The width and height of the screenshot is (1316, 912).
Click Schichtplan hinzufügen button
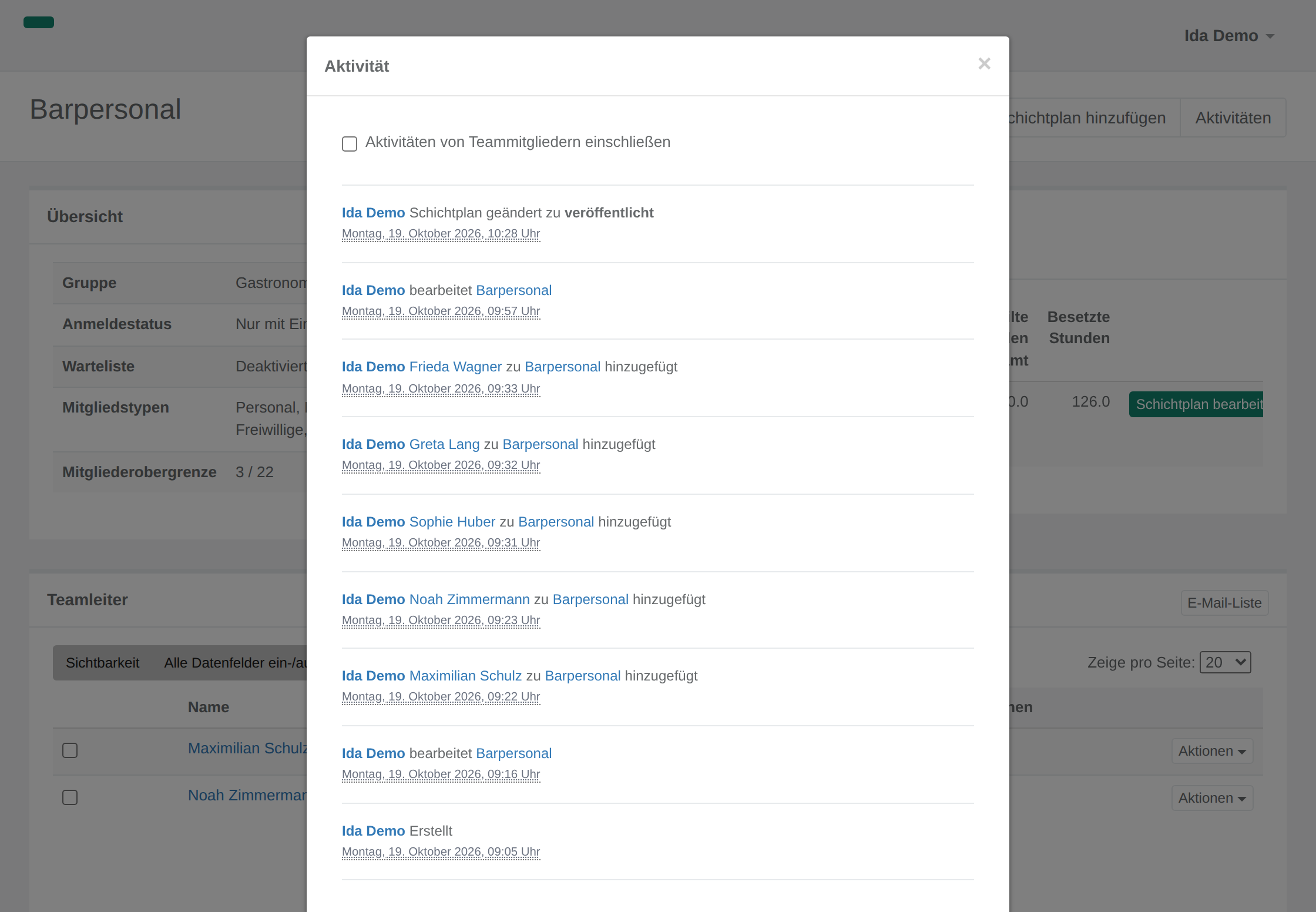pos(1094,118)
